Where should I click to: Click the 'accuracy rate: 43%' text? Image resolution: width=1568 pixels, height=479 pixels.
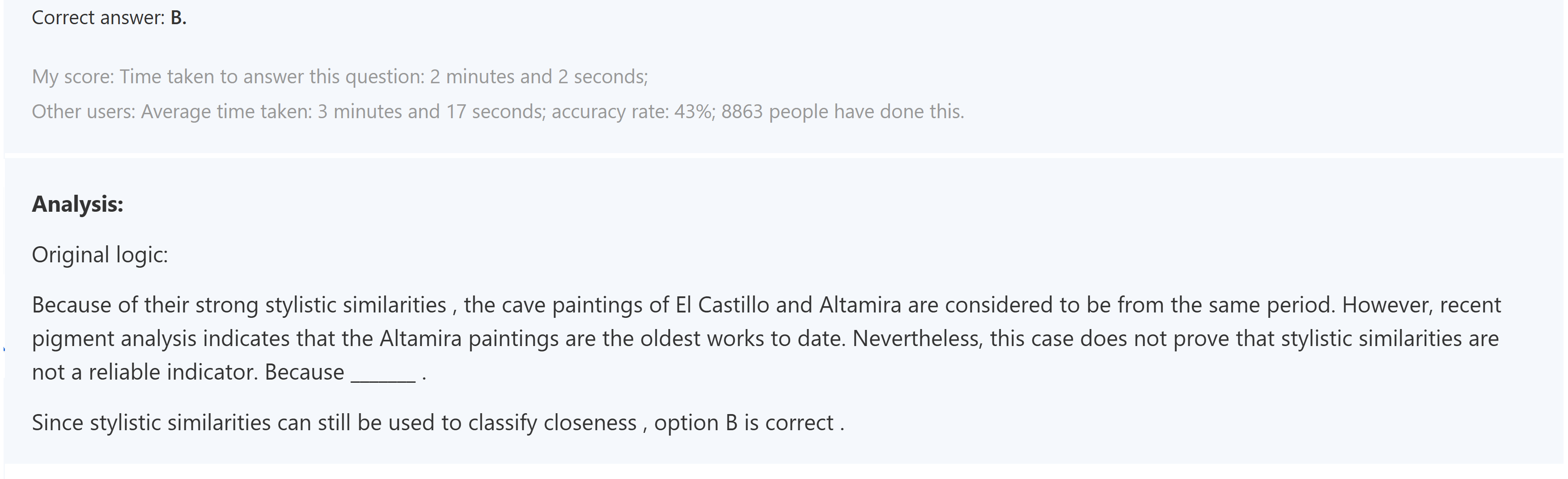point(633,111)
